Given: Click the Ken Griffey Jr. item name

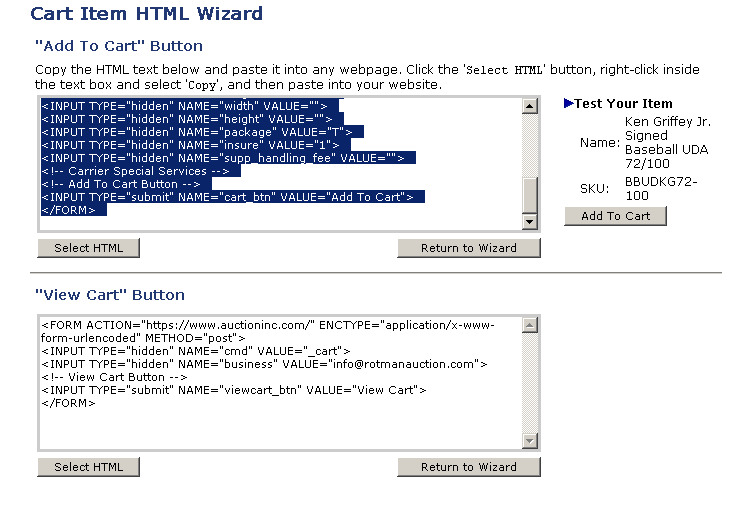Looking at the screenshot, I should (667, 142).
